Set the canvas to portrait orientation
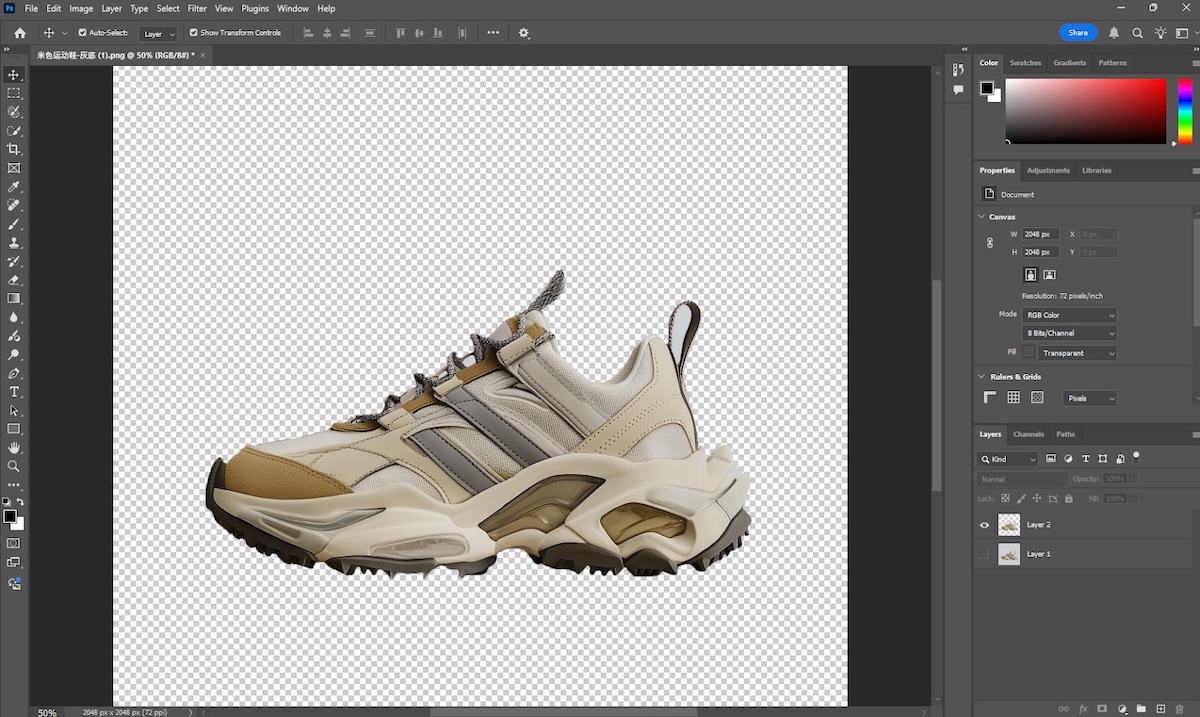Screen dimensions: 1200x717 click(1030, 274)
